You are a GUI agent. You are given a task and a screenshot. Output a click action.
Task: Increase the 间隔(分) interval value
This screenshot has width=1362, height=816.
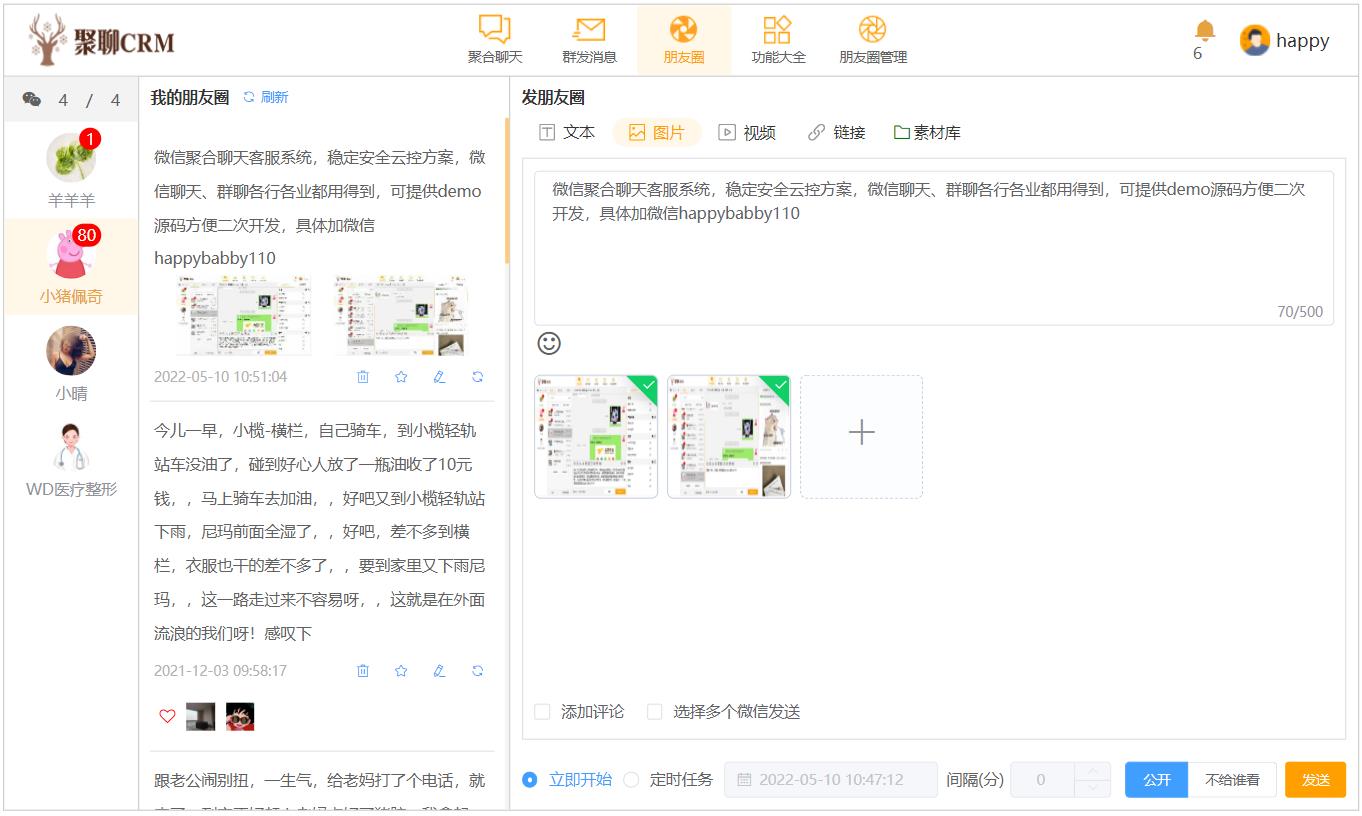[1092, 771]
